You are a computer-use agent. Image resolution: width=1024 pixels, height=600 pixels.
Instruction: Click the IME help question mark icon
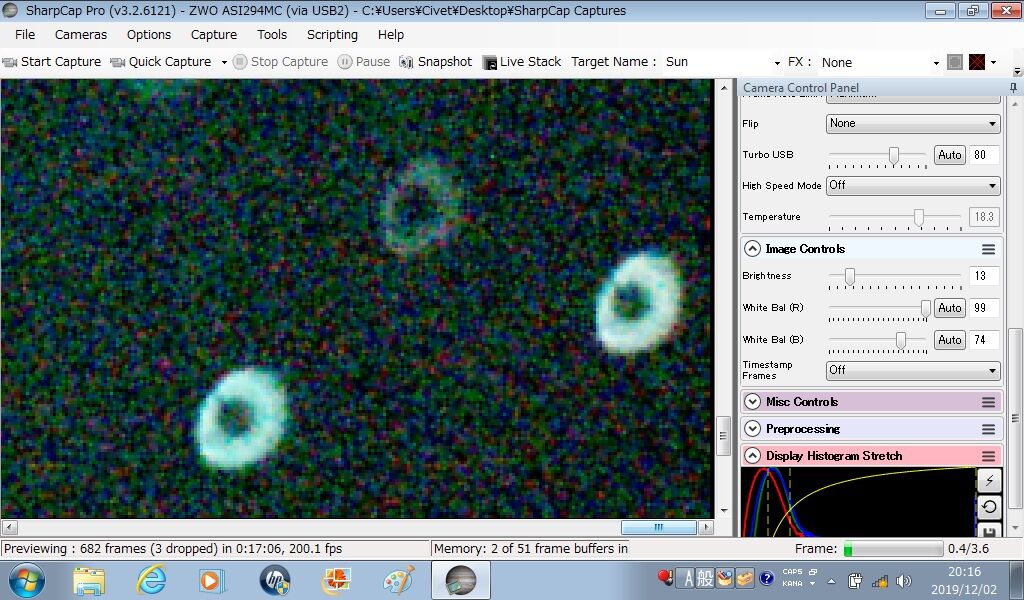767,578
